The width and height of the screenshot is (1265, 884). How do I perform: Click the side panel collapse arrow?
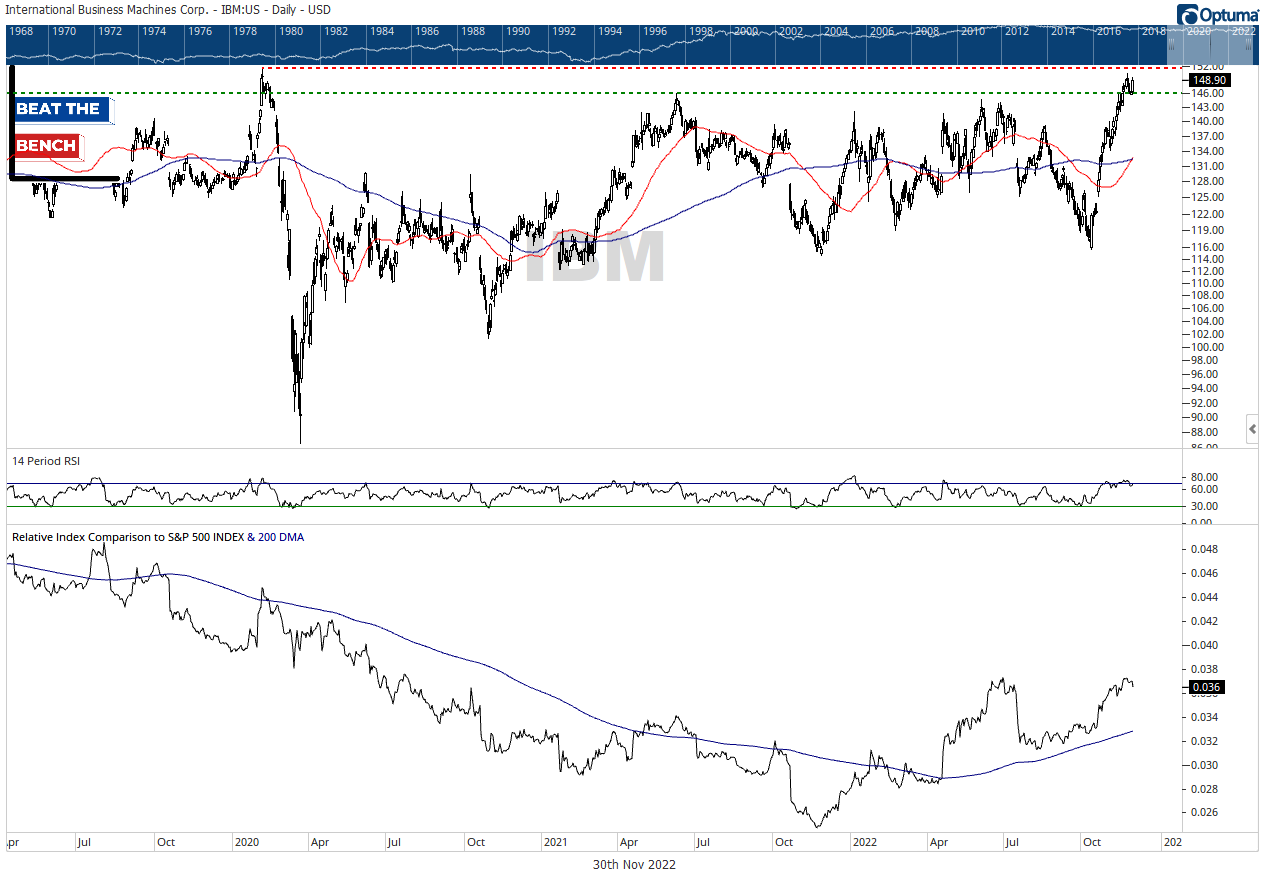click(x=1252, y=430)
